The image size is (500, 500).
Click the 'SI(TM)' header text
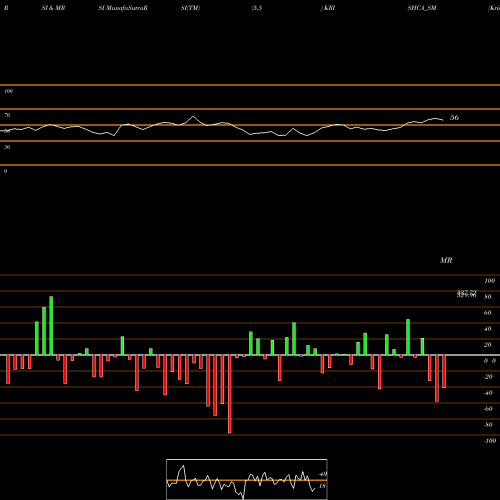(190, 8)
